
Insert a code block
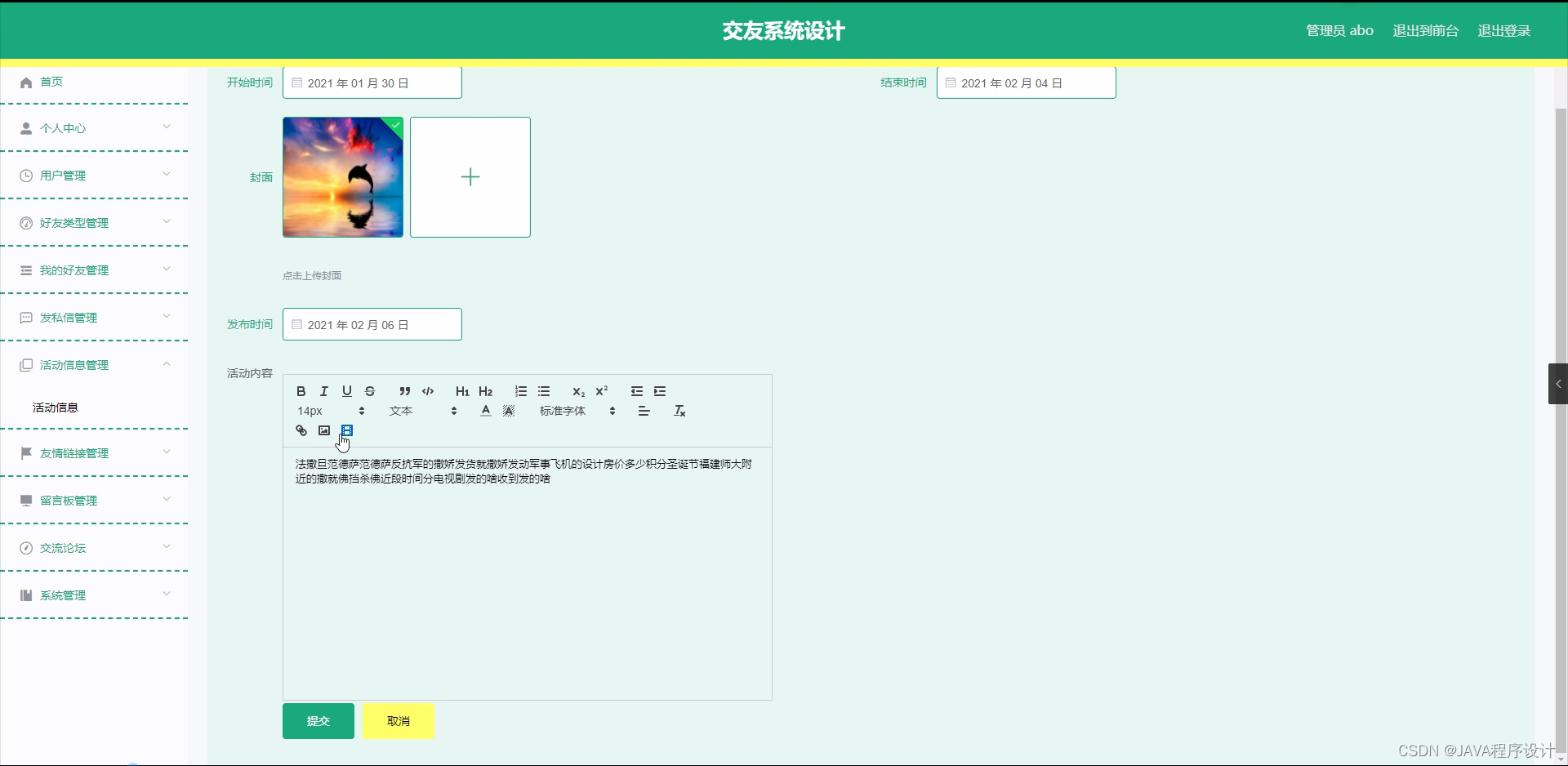[x=427, y=391]
